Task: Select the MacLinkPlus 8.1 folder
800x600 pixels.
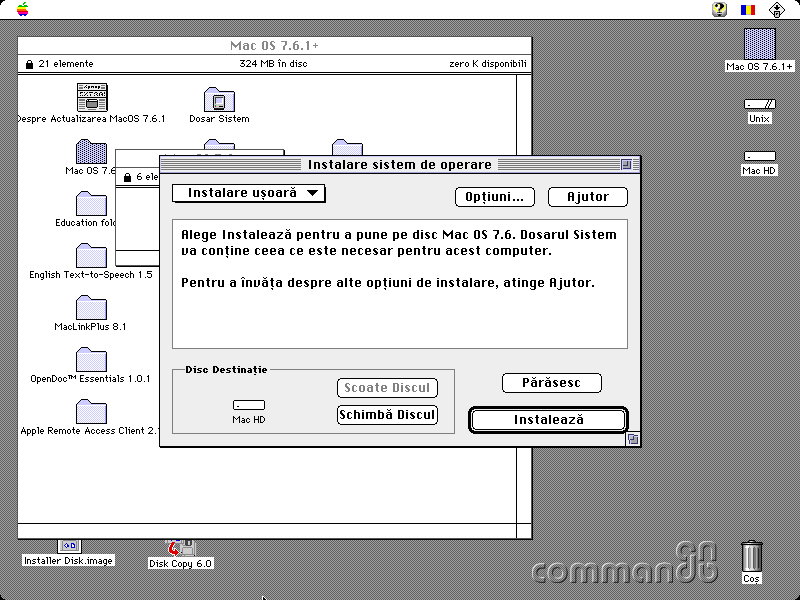Action: (91, 308)
